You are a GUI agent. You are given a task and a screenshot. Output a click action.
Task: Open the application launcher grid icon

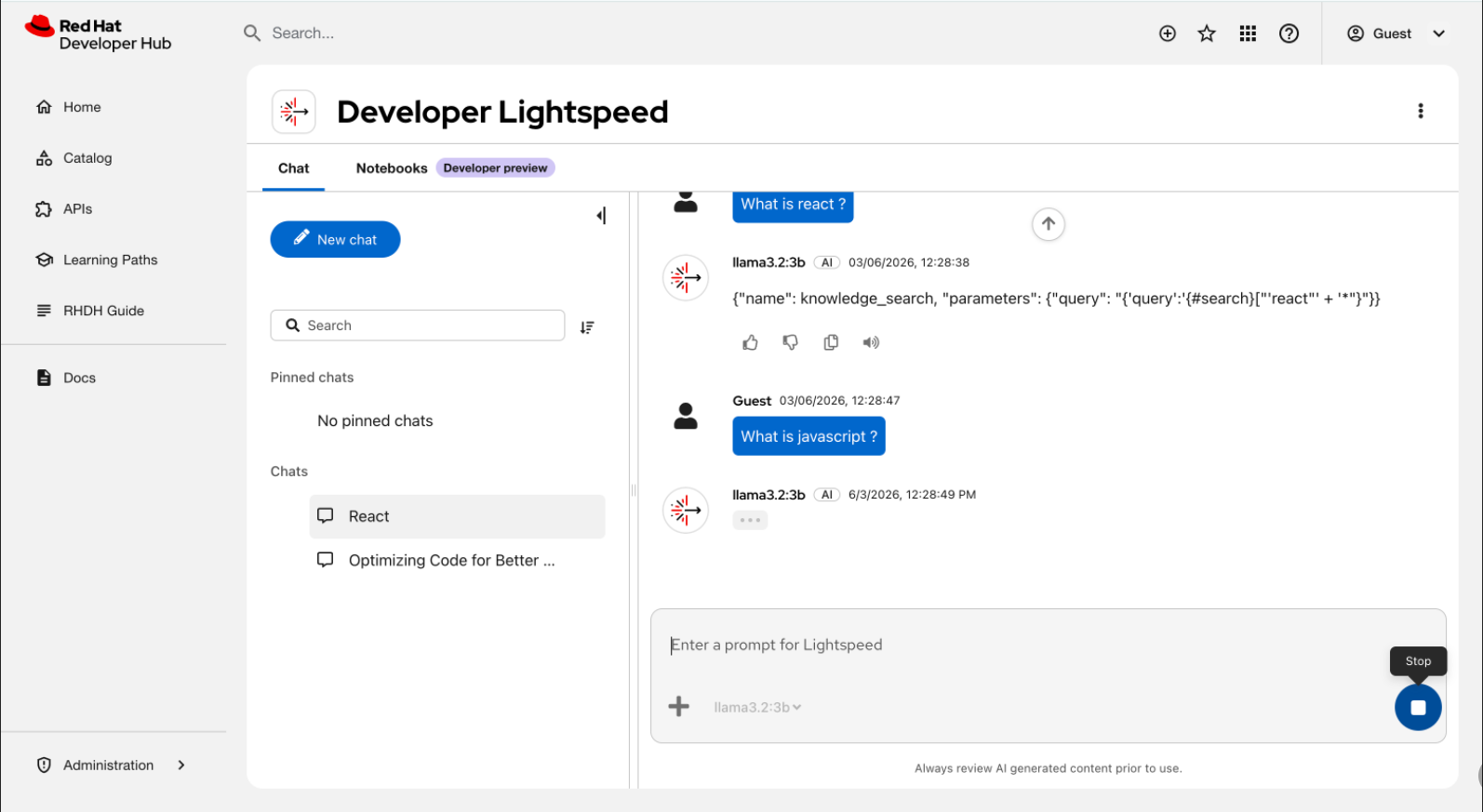(1248, 33)
